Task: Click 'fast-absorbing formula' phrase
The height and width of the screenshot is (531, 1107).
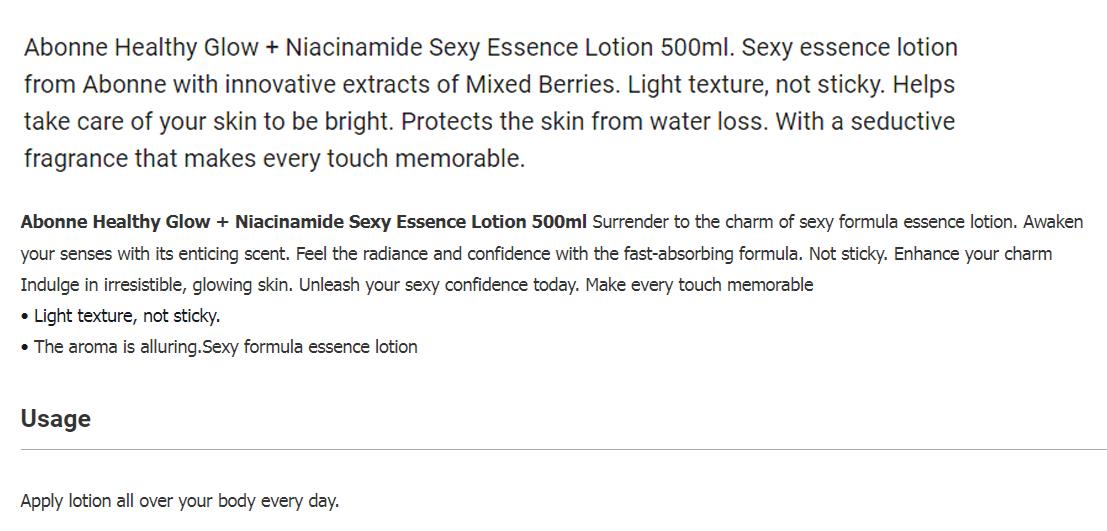Action: pyautogui.click(x=700, y=253)
